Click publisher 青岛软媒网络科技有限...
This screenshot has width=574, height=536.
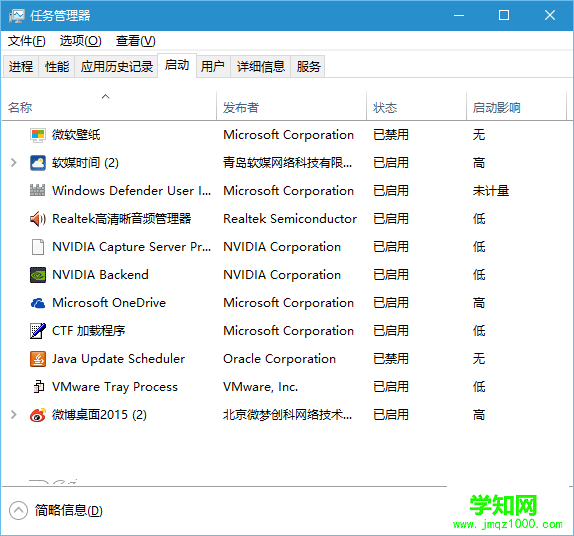tap(287, 163)
